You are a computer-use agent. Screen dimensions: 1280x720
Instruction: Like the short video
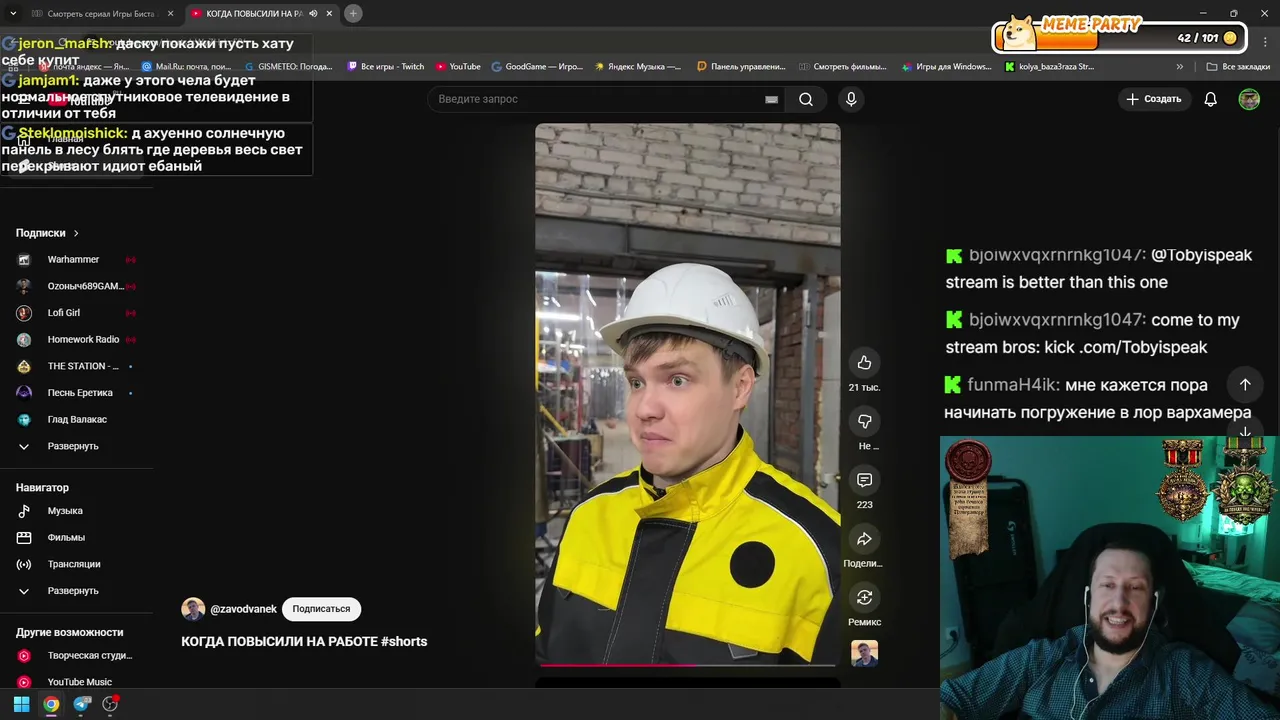864,363
